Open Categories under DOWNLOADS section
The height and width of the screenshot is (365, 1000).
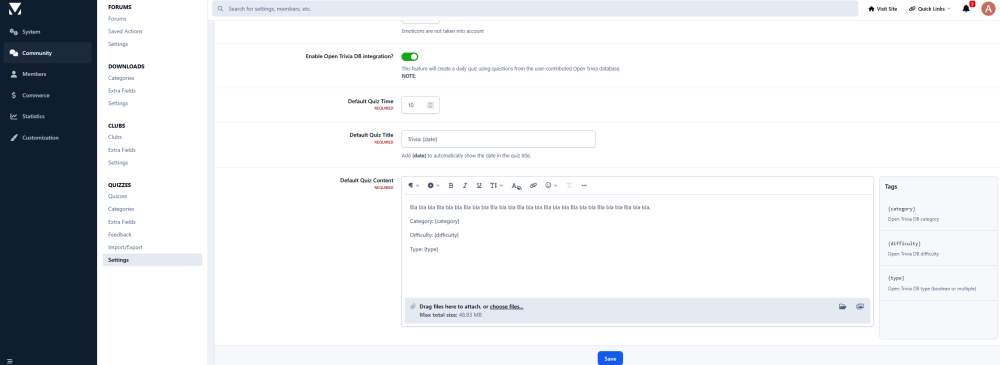click(121, 78)
